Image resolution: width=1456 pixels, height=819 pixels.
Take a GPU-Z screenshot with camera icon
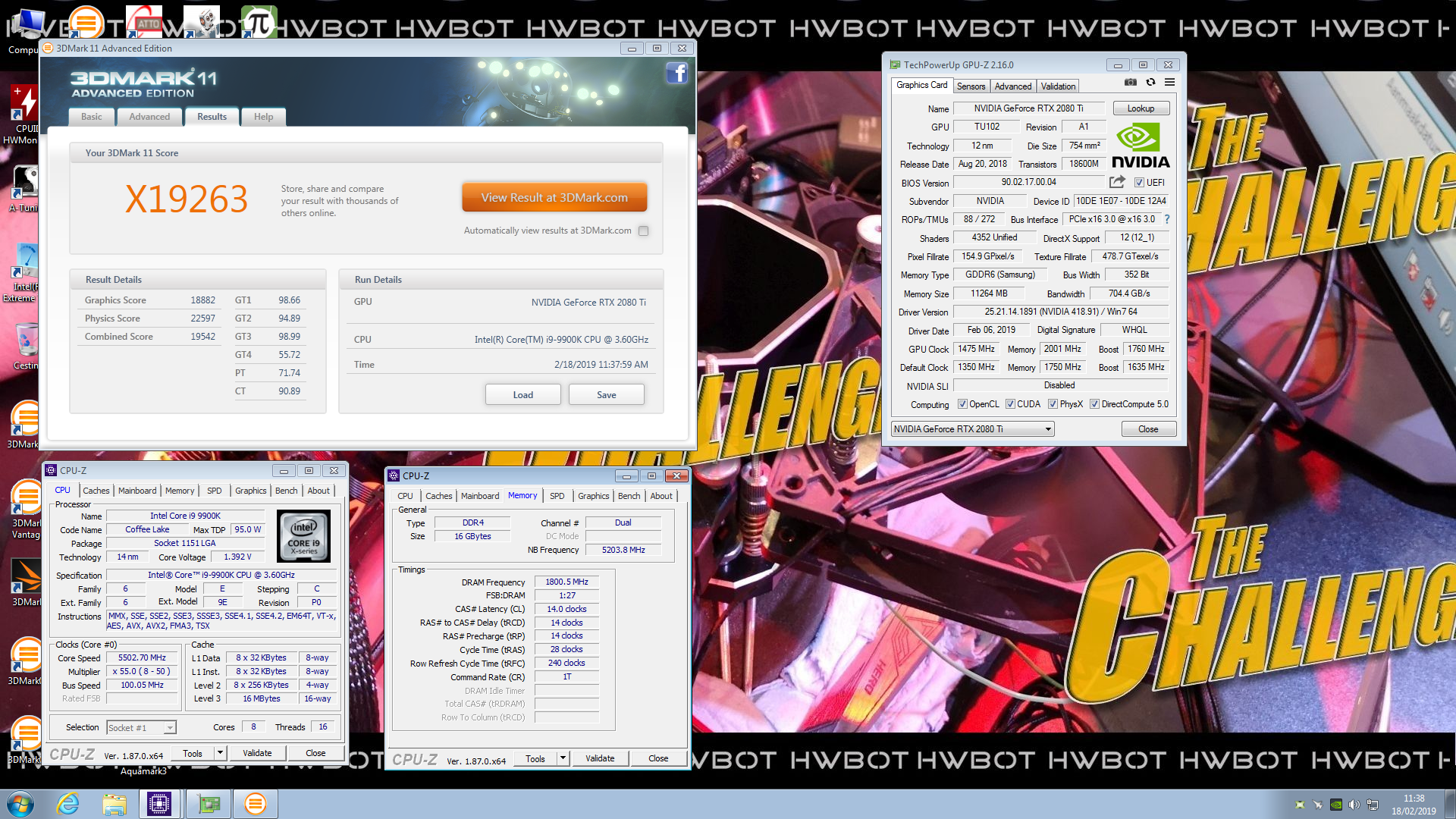(x=1130, y=83)
